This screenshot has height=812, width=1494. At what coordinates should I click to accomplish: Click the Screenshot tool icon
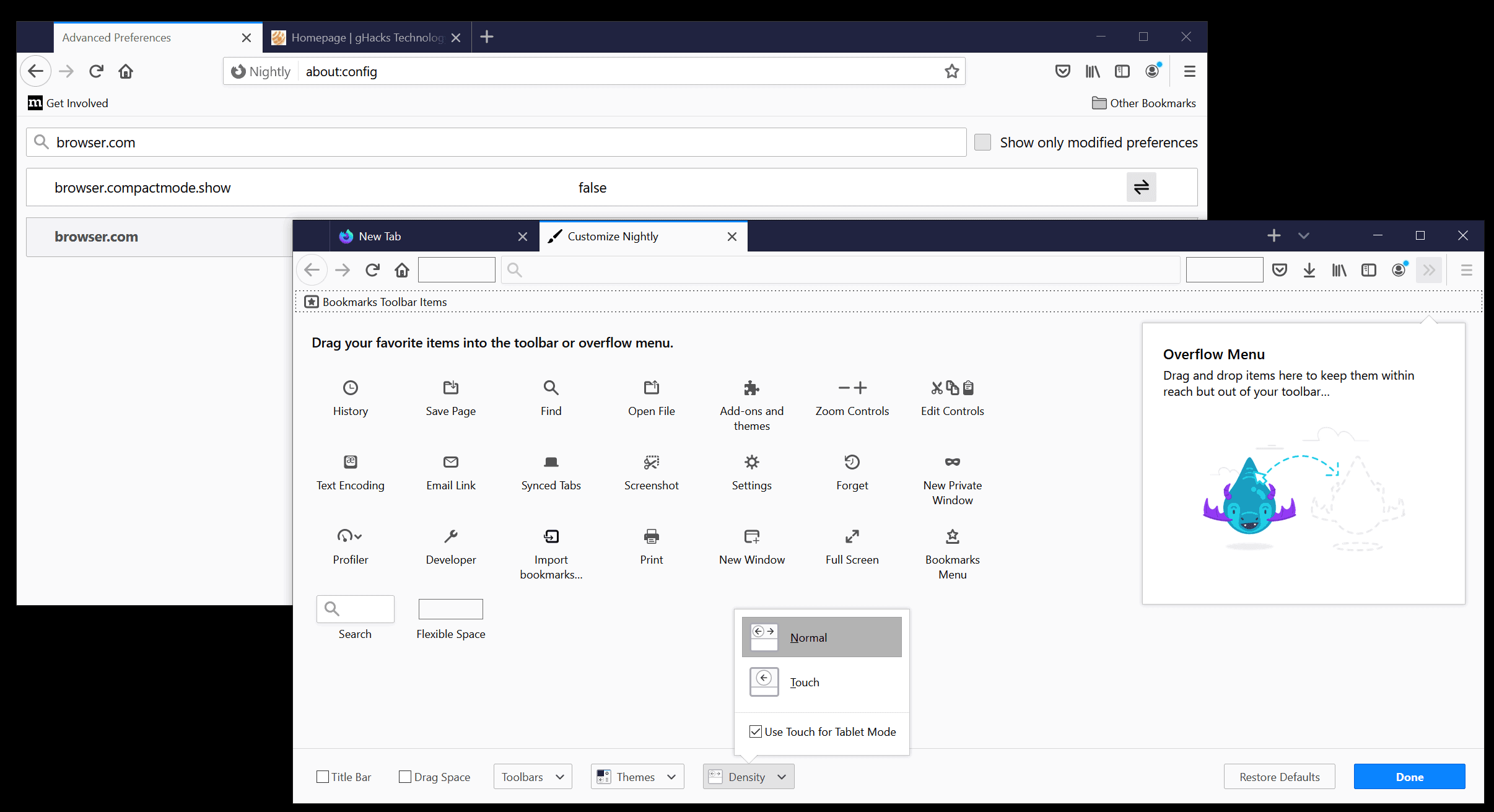pyautogui.click(x=651, y=462)
